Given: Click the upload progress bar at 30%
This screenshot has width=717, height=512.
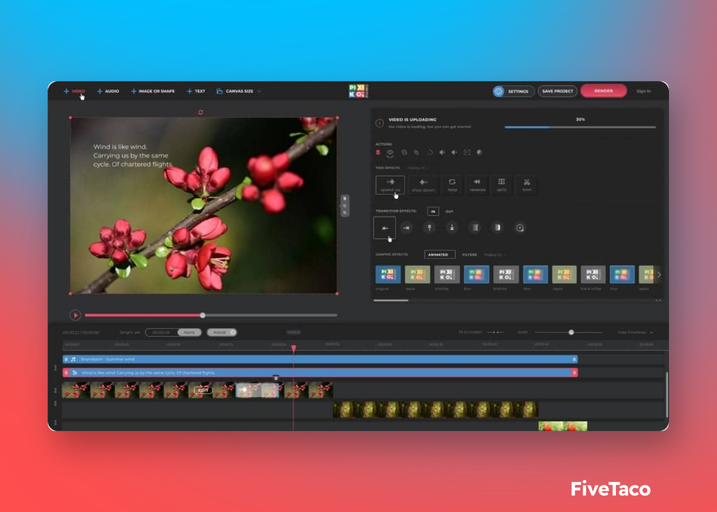Looking at the screenshot, I should click(580, 127).
